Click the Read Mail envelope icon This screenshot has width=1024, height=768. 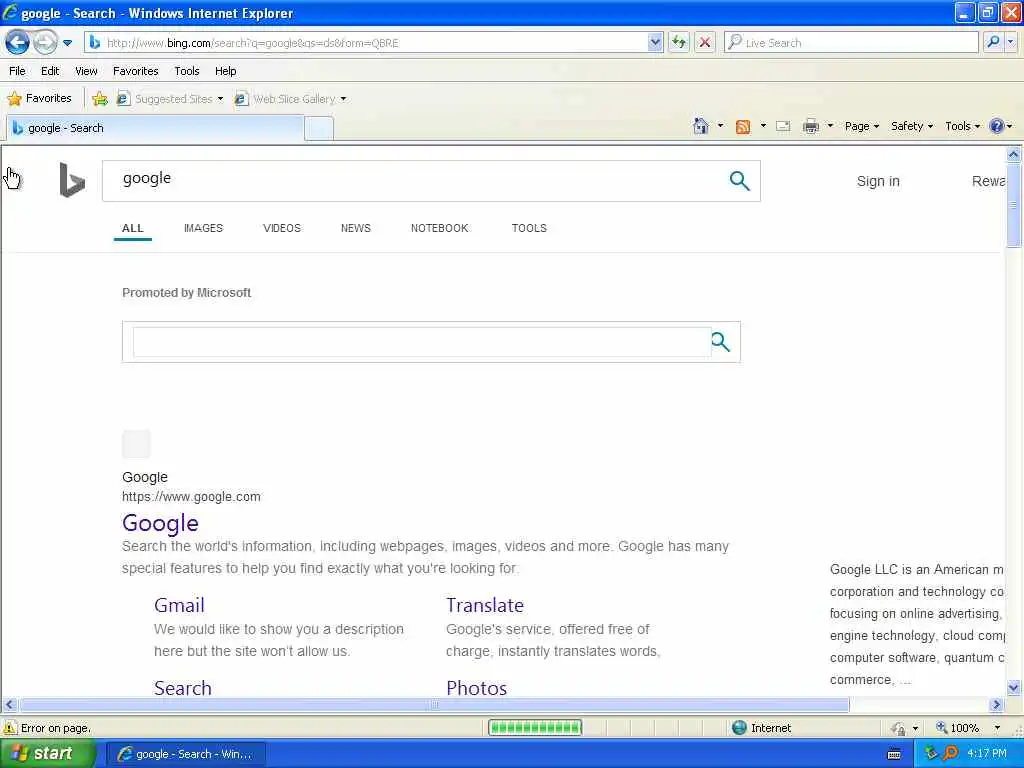pos(783,126)
